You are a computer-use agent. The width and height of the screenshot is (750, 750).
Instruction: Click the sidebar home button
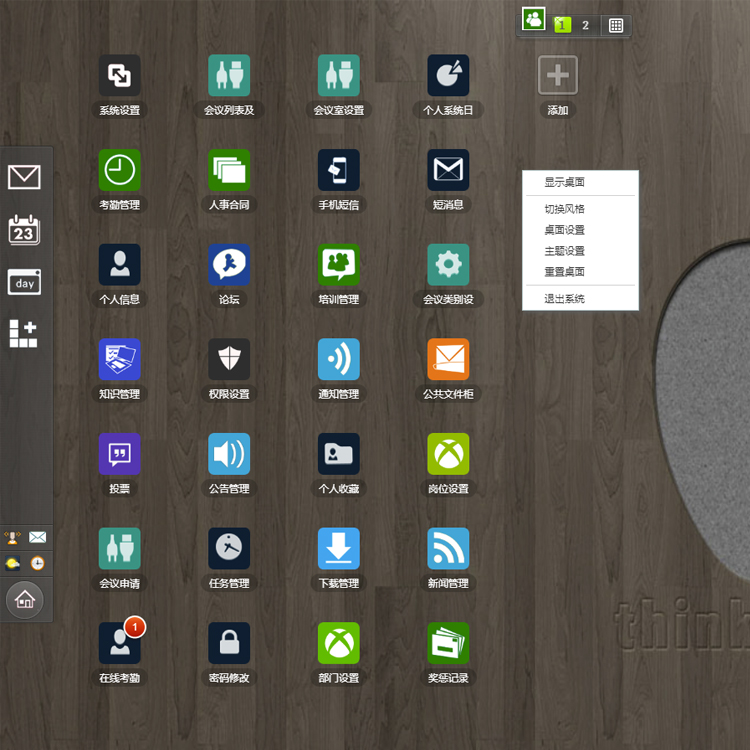click(x=25, y=600)
